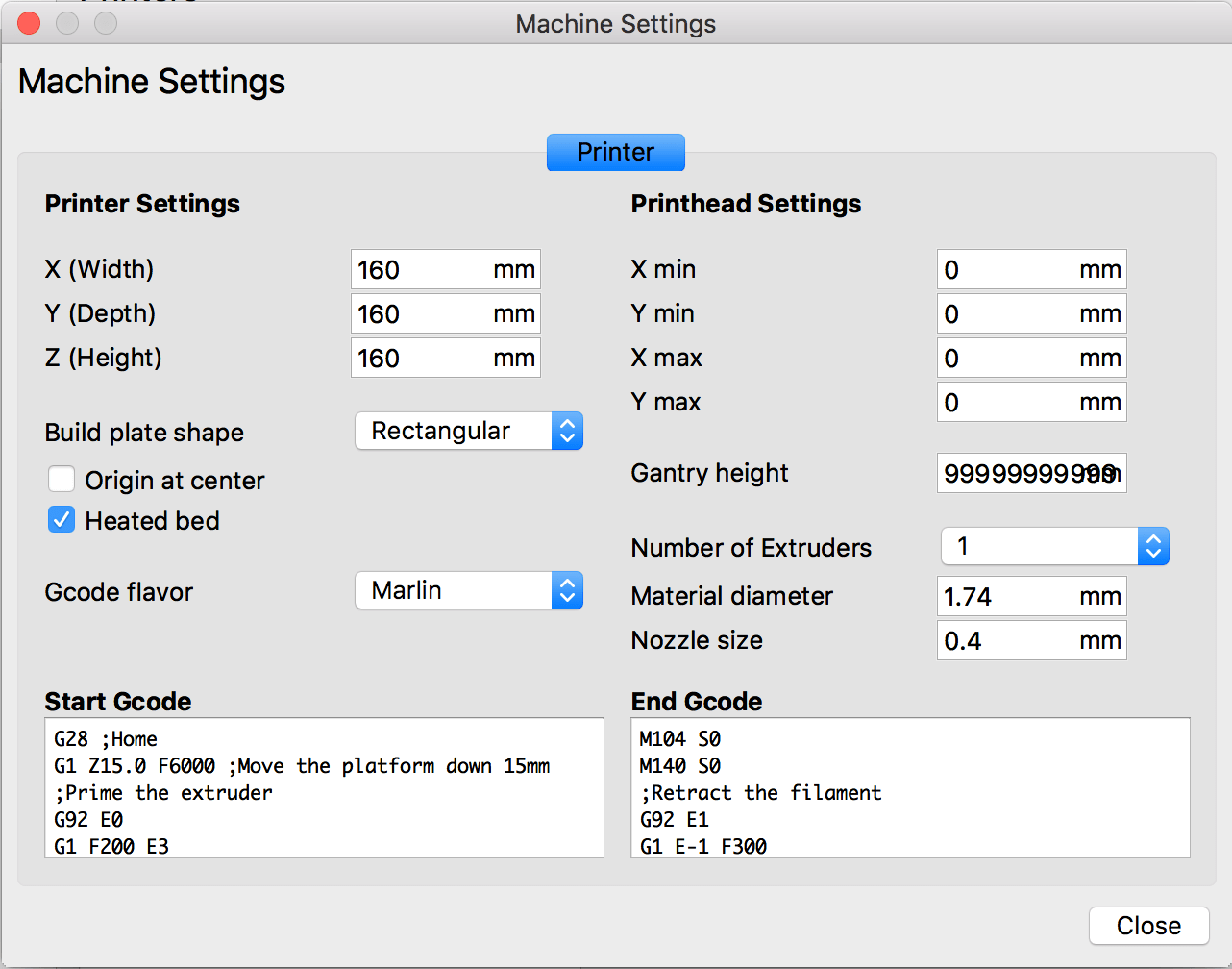Click inside the Start Gcode text area

325,787
